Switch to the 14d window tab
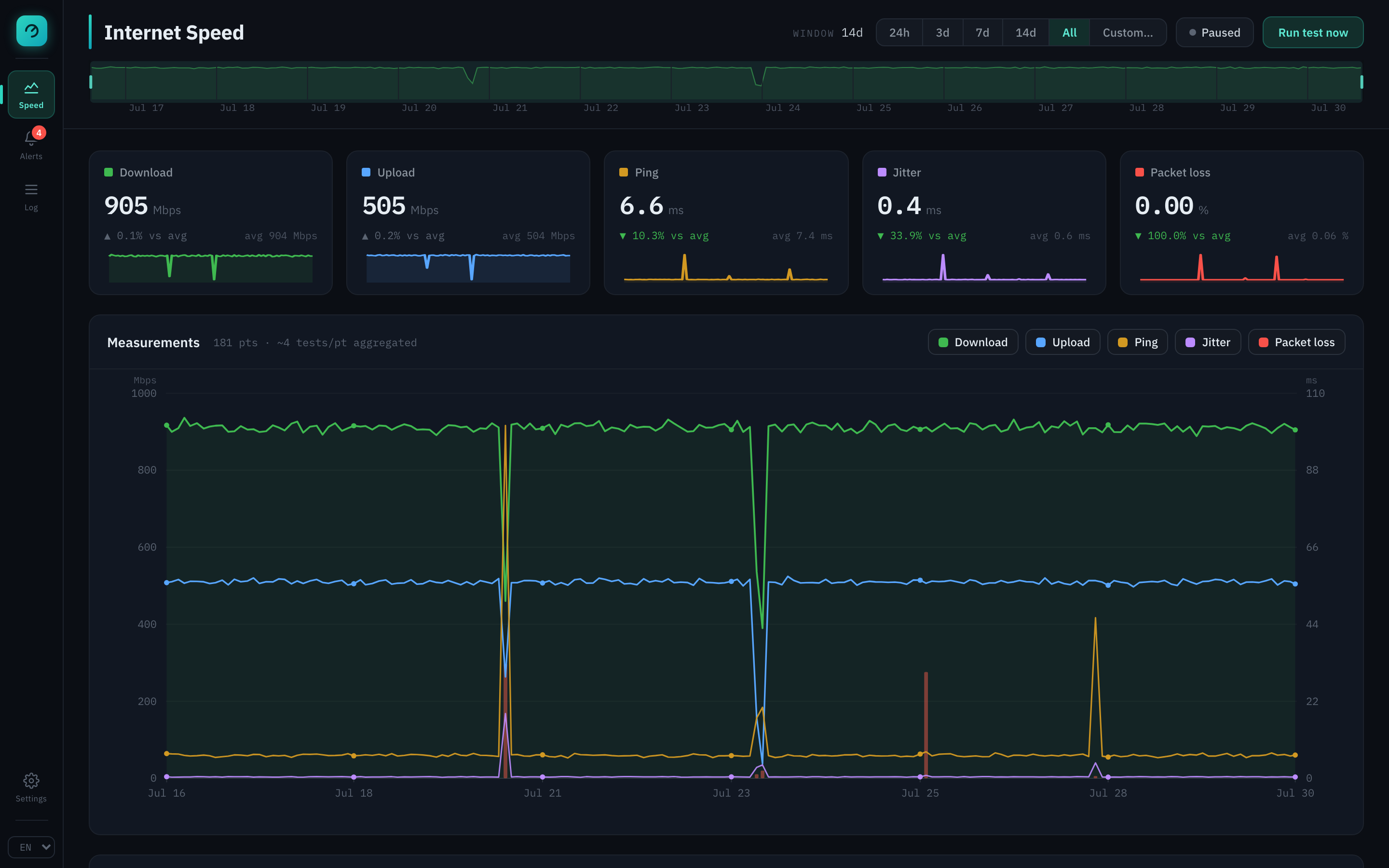Viewport: 1389px width, 868px height. coord(1026,33)
